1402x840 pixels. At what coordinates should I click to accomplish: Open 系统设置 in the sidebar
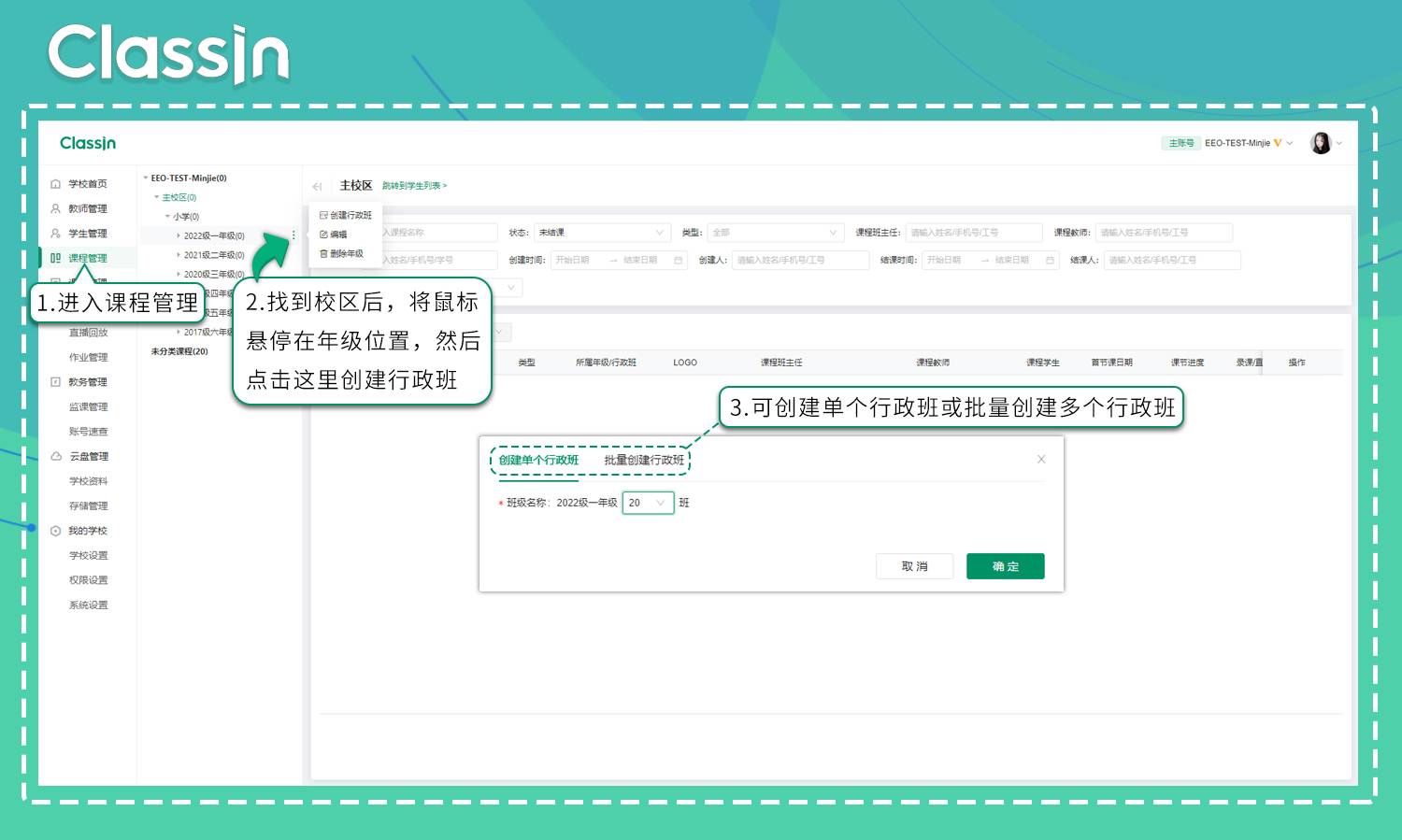coord(89,605)
